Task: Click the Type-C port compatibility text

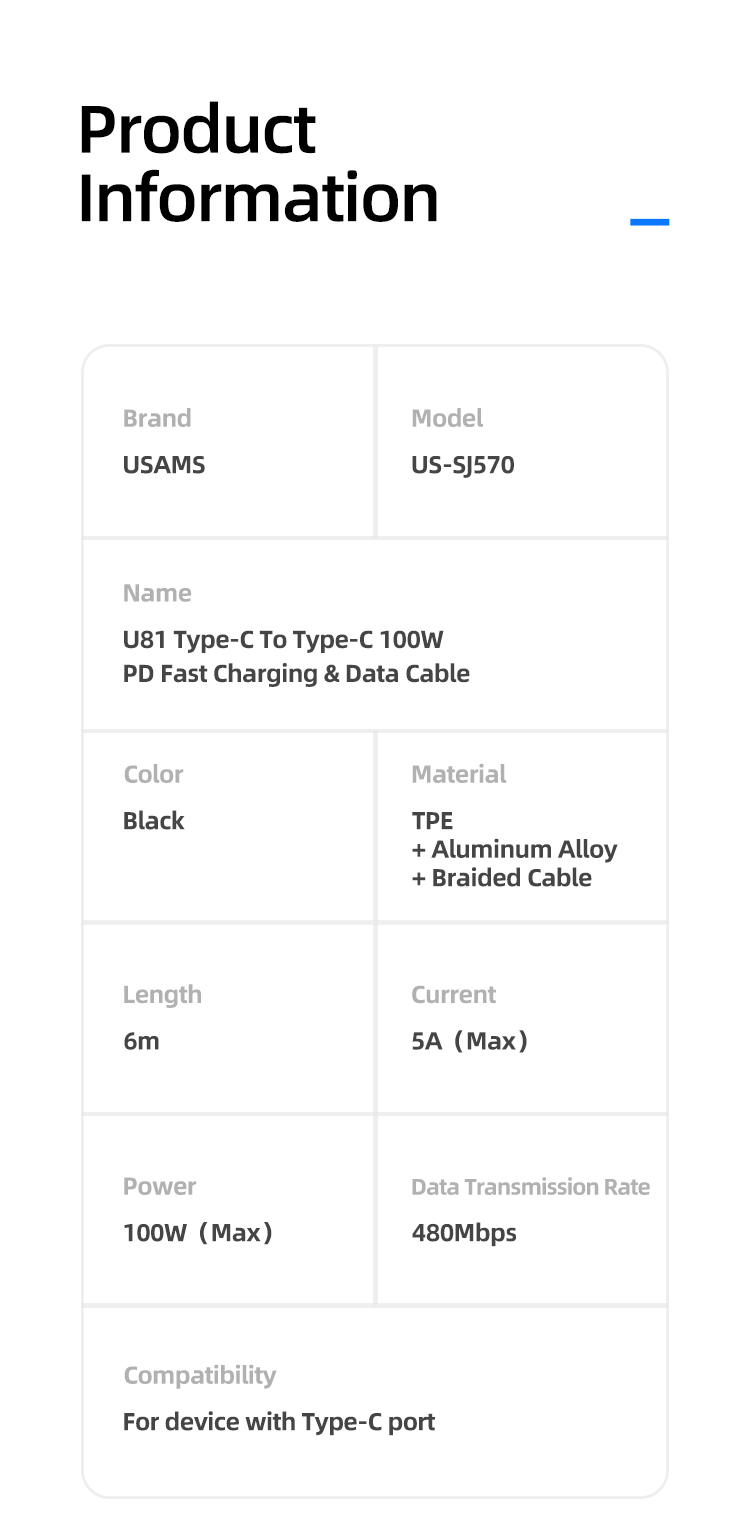Action: pyautogui.click(x=279, y=1421)
